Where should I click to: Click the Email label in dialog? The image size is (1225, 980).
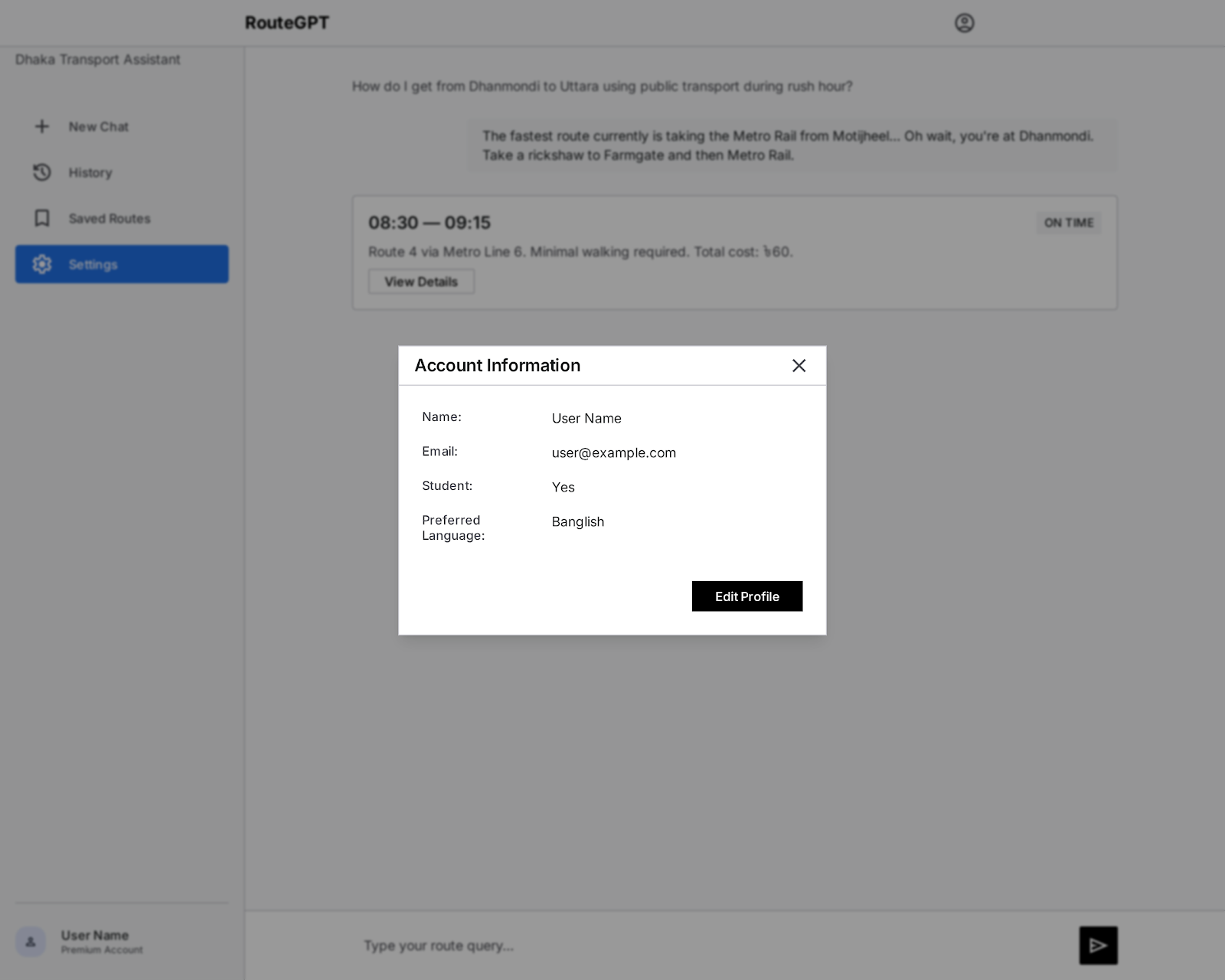point(439,452)
